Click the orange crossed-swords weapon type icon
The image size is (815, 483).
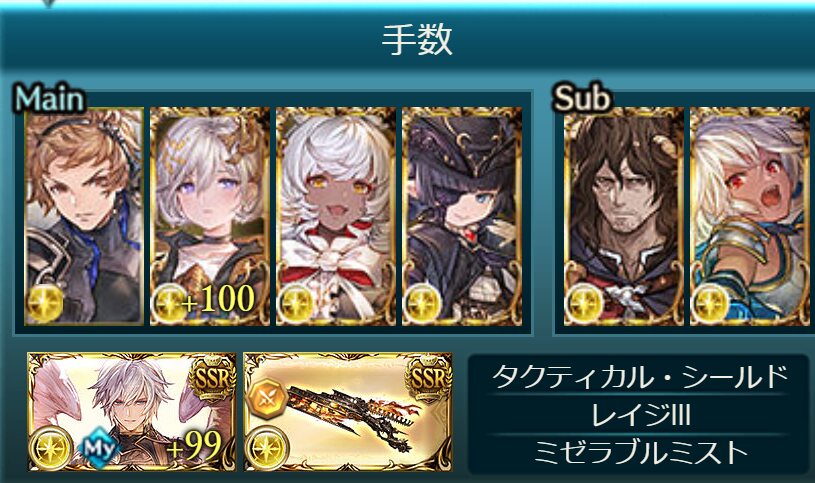click(x=268, y=398)
